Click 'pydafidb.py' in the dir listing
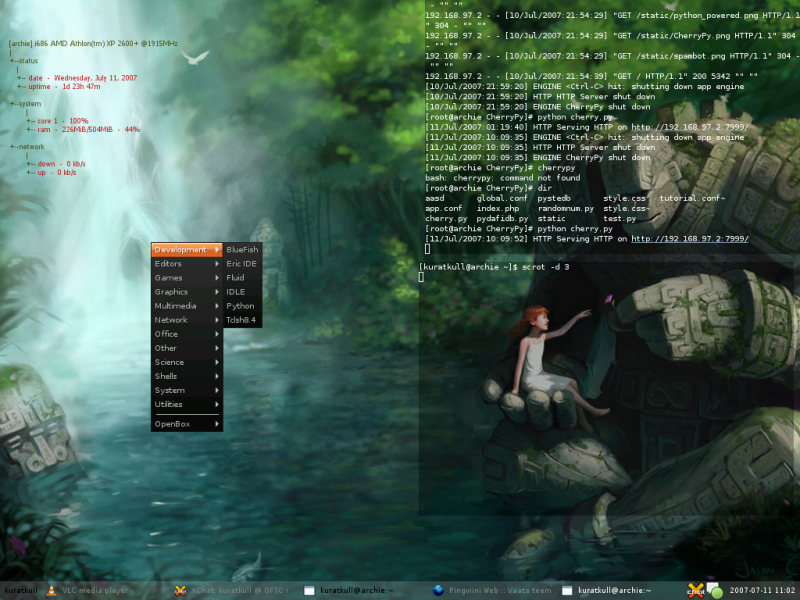Screen dimensions: 800x600 [x=503, y=219]
